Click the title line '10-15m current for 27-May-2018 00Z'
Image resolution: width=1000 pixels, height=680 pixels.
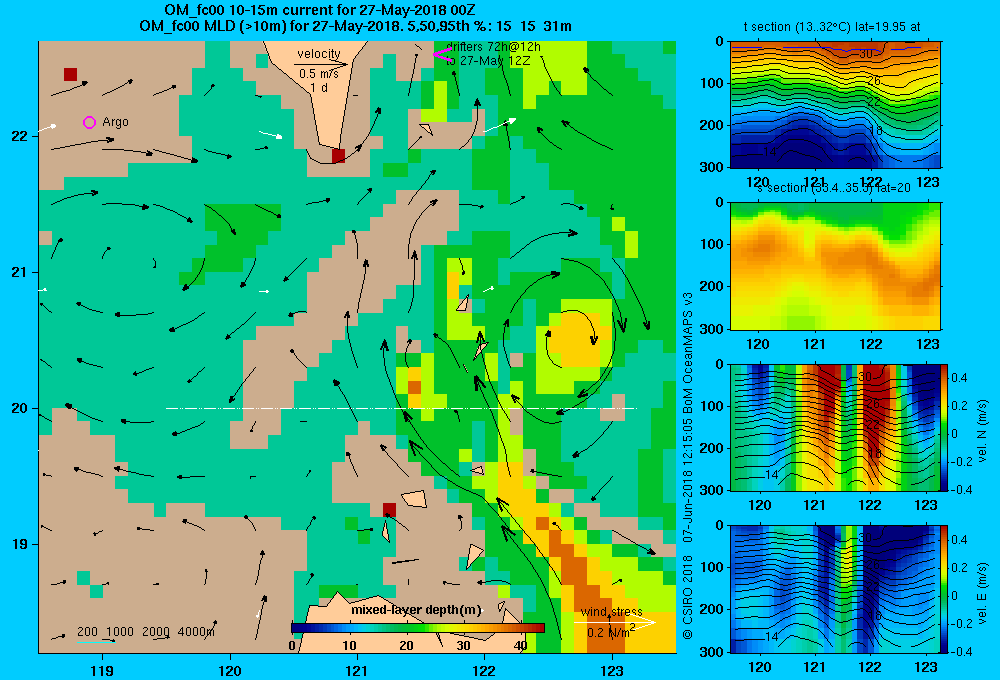point(320,10)
